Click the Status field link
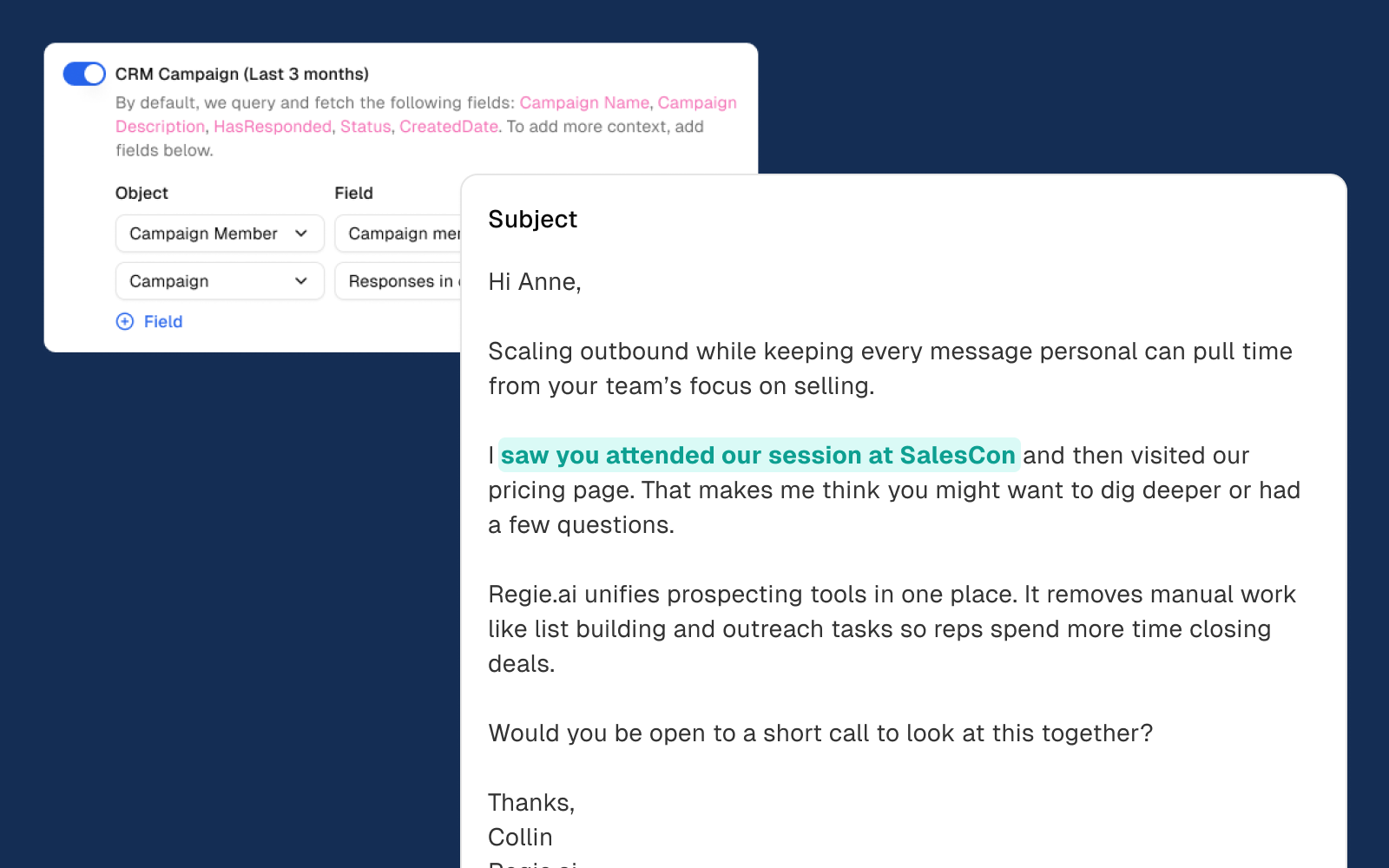Viewport: 1389px width, 868px height. [x=365, y=127]
